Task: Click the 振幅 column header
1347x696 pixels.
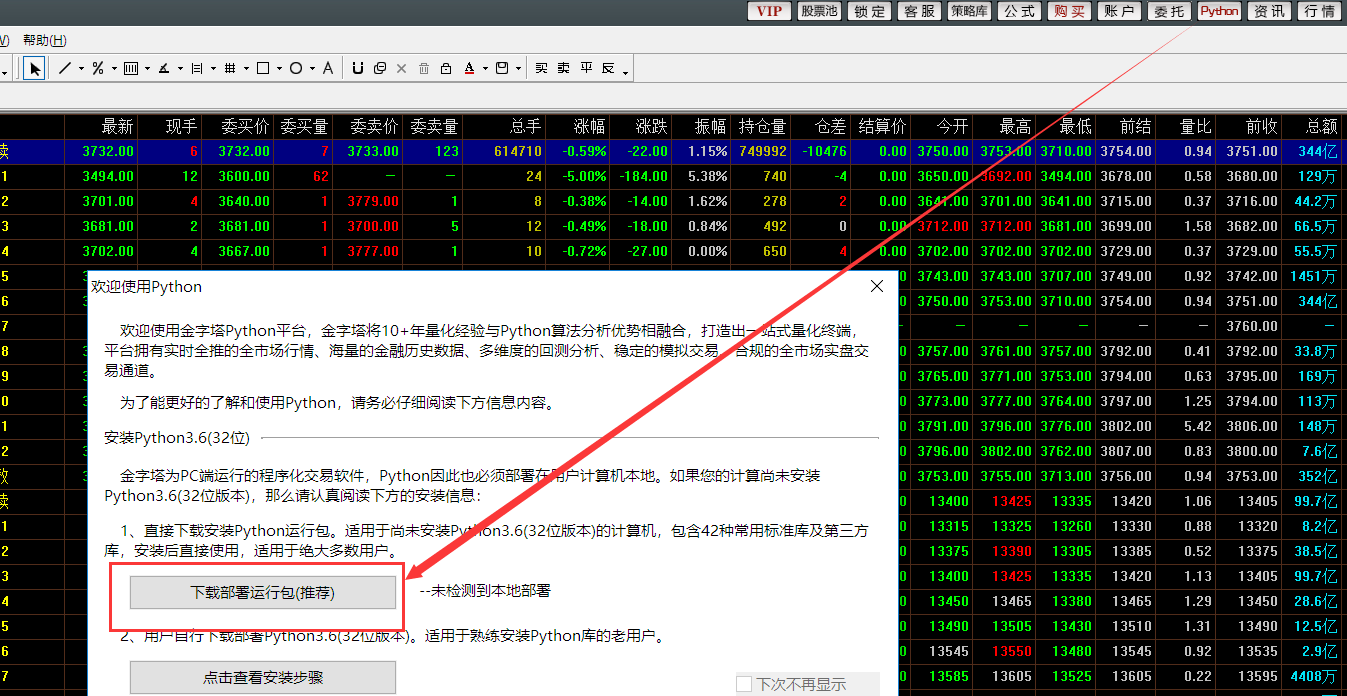Action: click(x=711, y=127)
